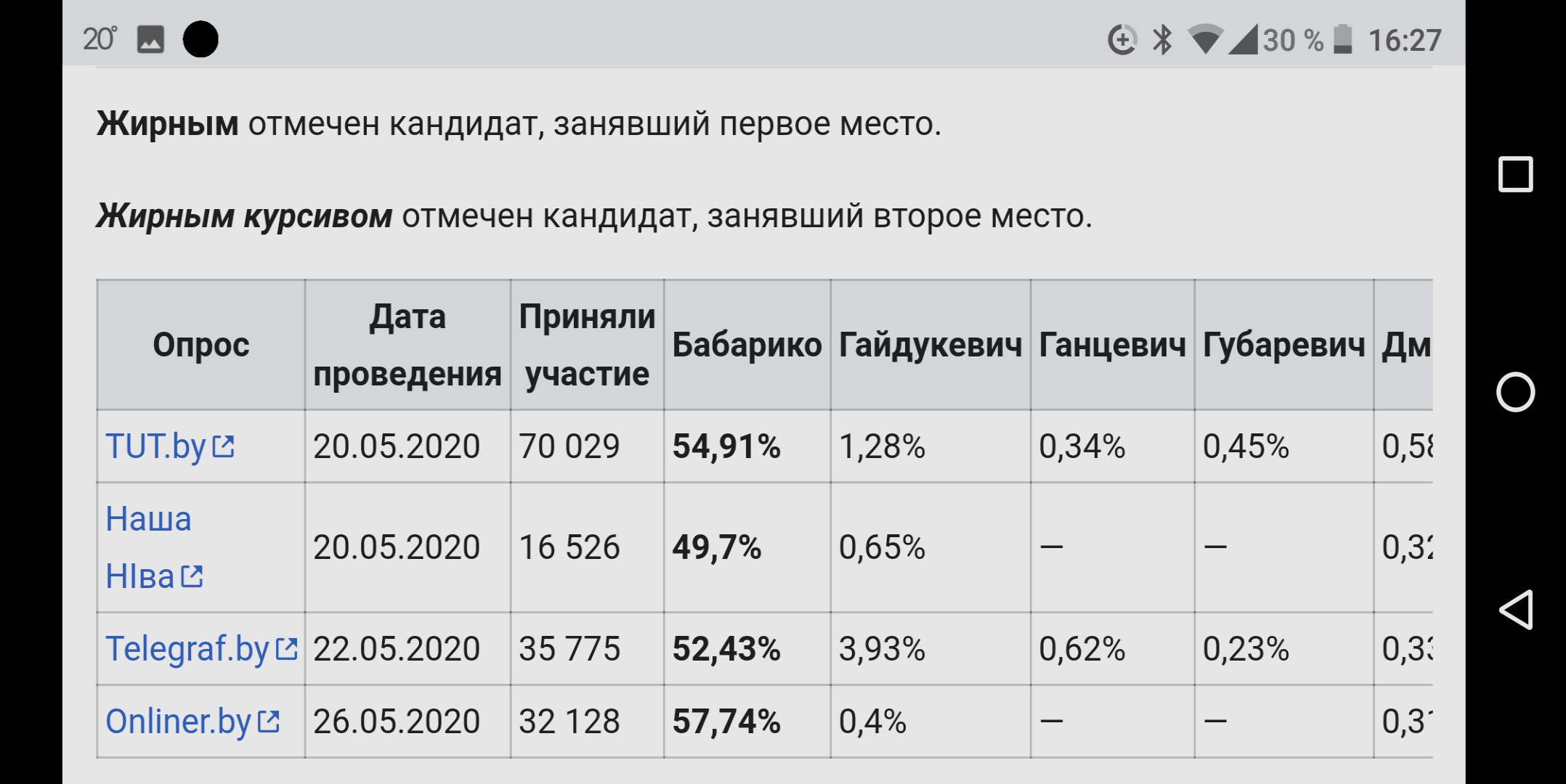Tap the clock showing 16:27
The height and width of the screenshot is (784, 1566).
pyautogui.click(x=1404, y=41)
